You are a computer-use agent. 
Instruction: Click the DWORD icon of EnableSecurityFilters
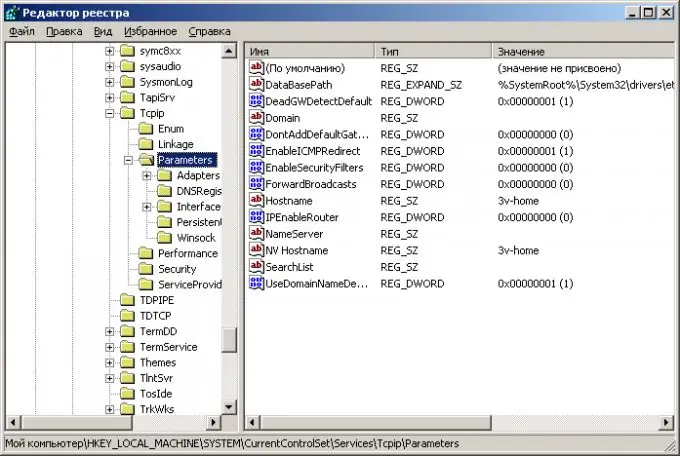tap(256, 167)
